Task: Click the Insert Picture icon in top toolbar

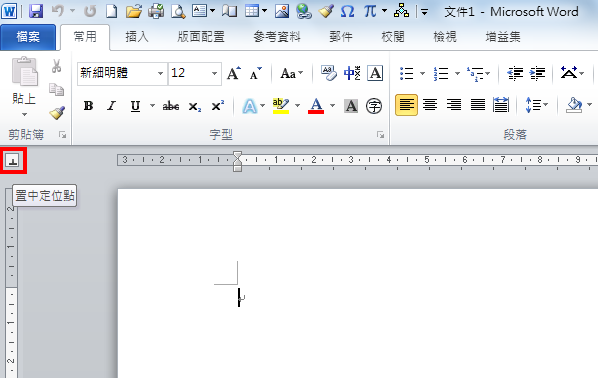Action: coord(282,11)
